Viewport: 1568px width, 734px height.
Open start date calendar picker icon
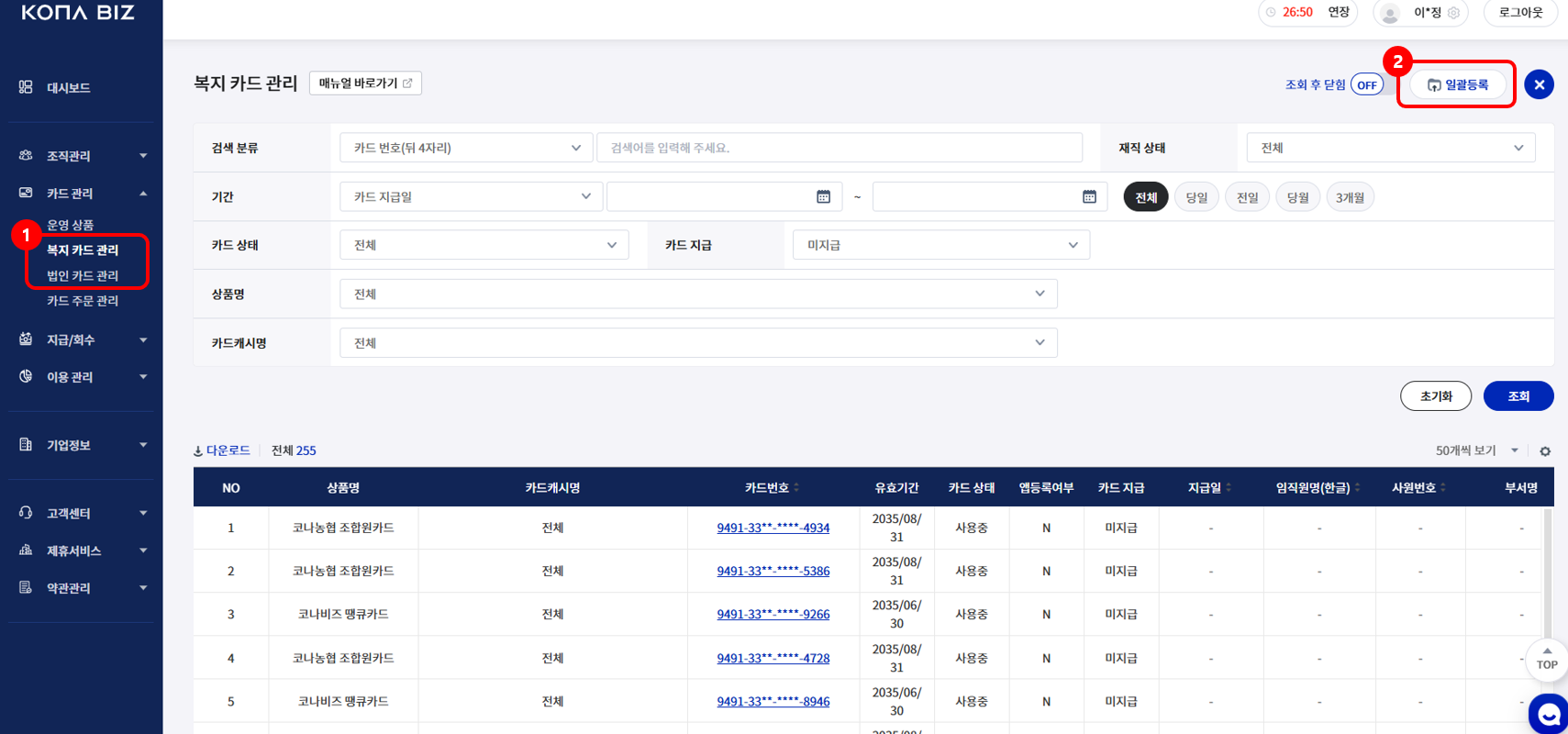823,196
